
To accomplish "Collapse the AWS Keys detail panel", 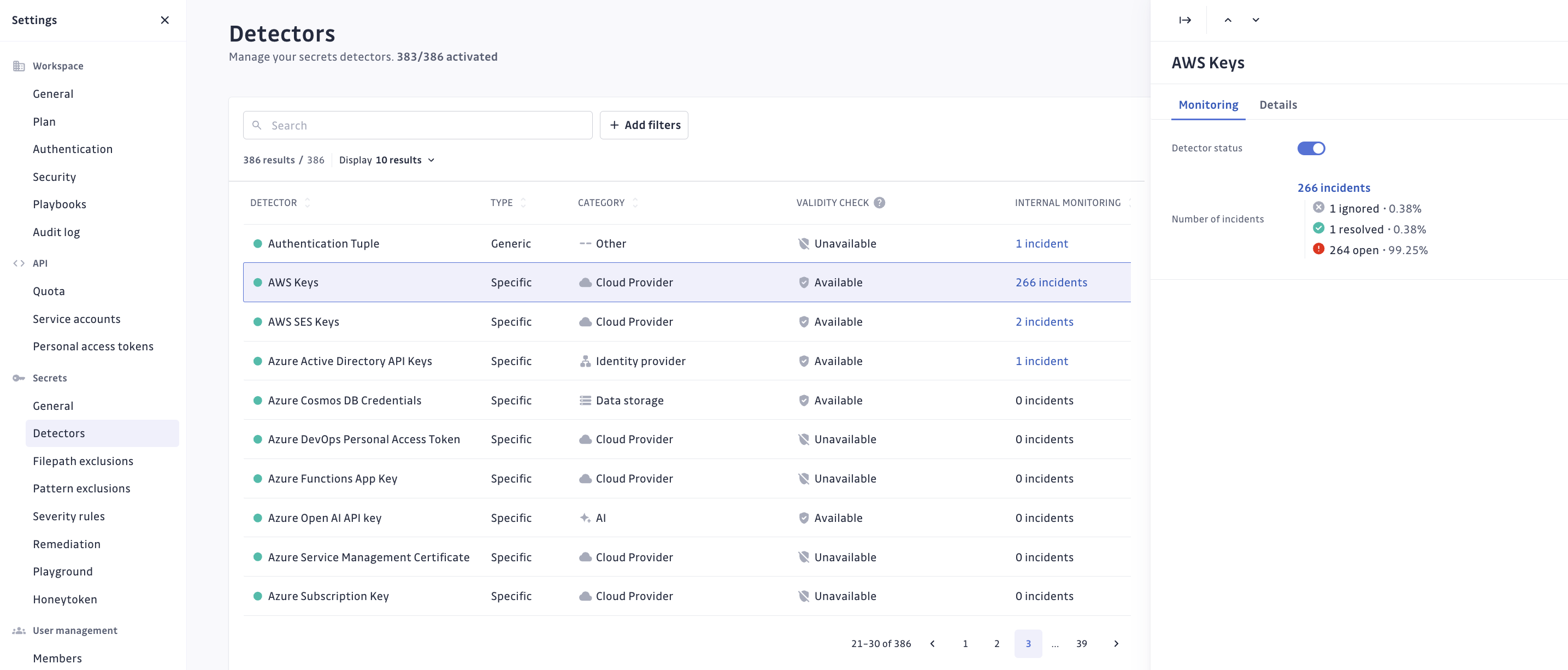I will pyautogui.click(x=1184, y=20).
